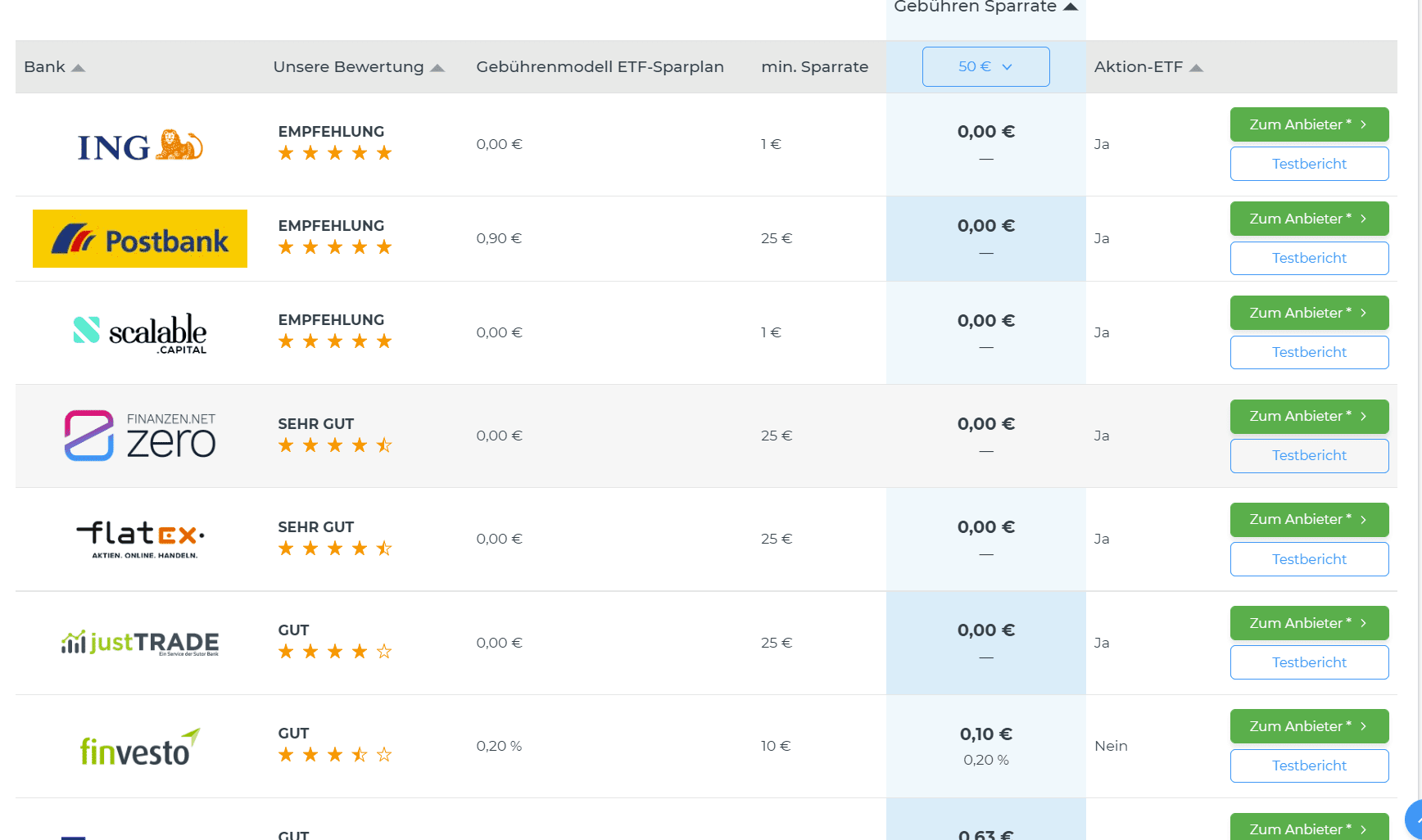Go to Postbank provider via Zum Anbieter
Viewport: 1422px width, 840px height.
pos(1309,219)
